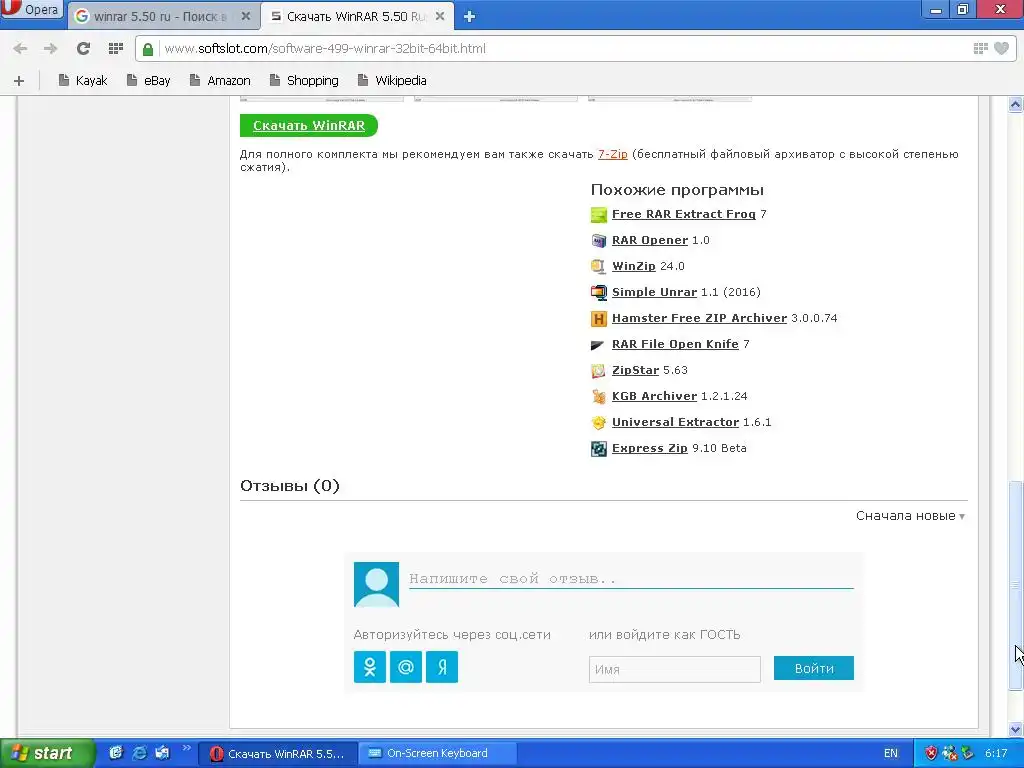Screen dimensions: 1024x768
Task: Go back to the previous page
Action: (x=20, y=48)
